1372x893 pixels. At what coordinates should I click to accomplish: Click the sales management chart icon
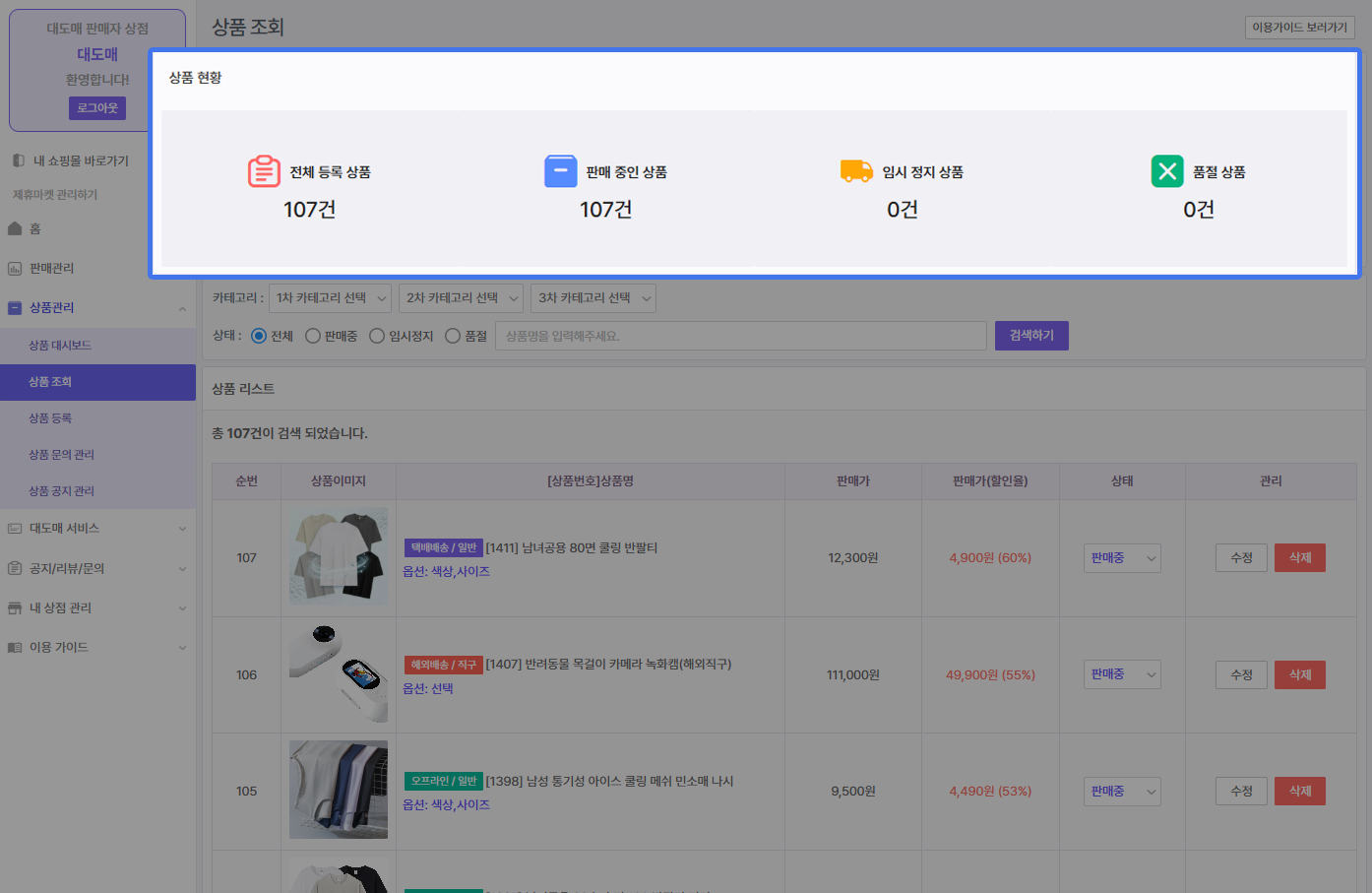click(15, 269)
